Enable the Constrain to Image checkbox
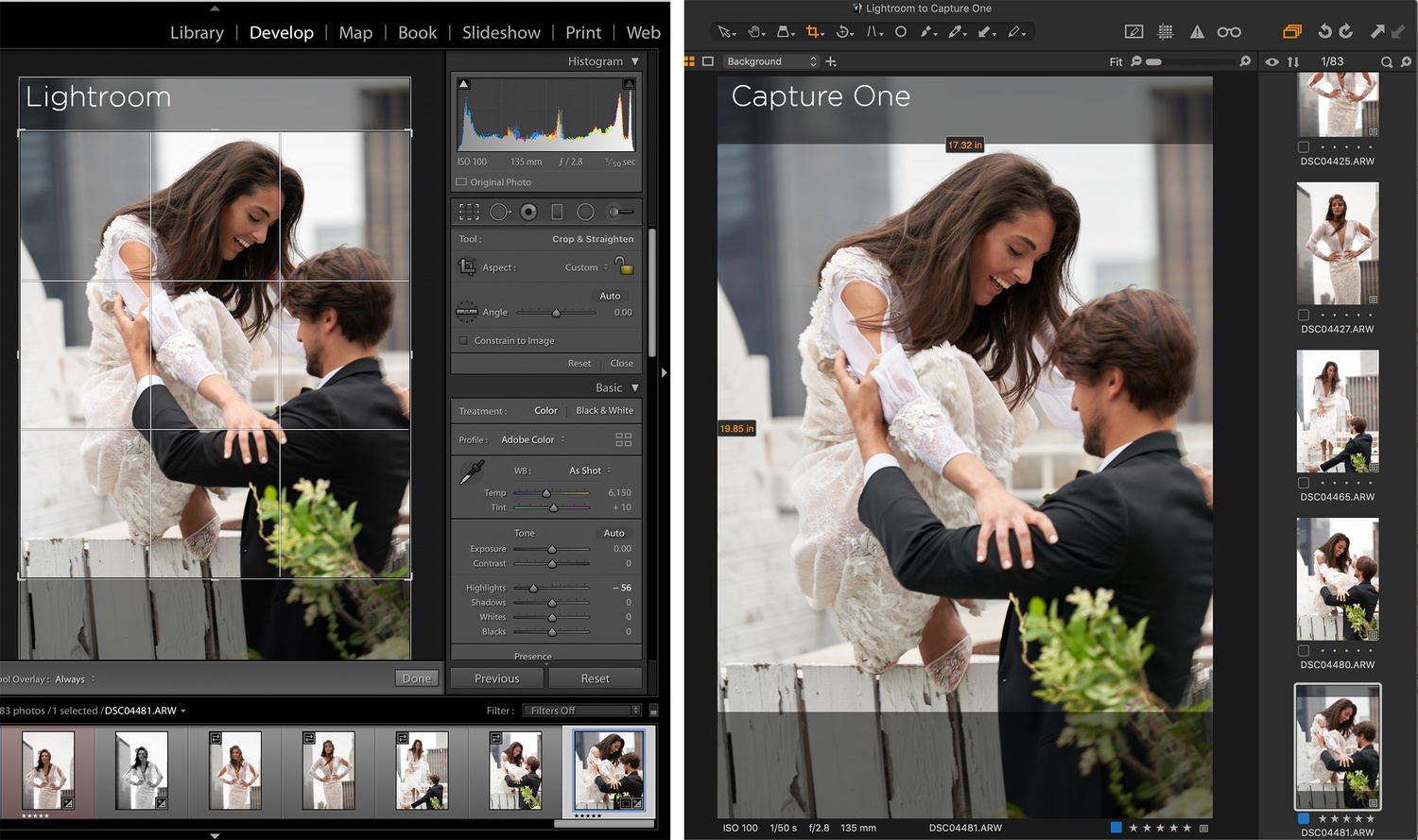 (463, 340)
